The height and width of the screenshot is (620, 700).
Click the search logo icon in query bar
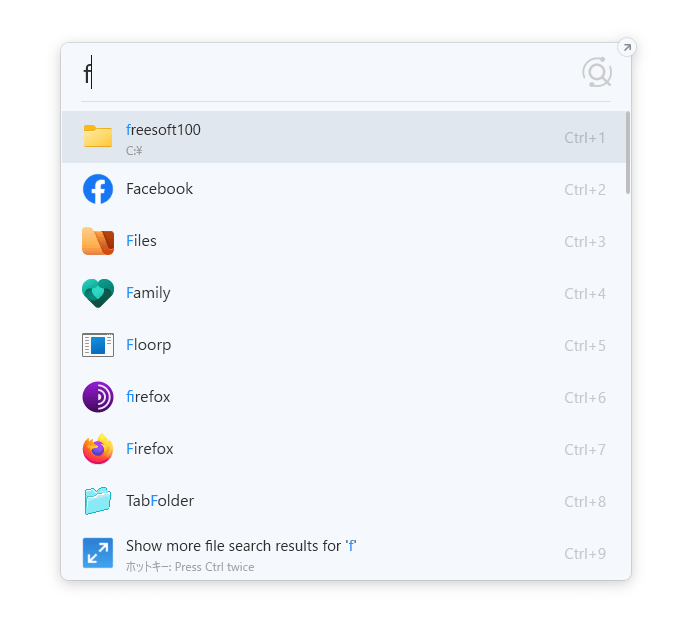pos(597,72)
